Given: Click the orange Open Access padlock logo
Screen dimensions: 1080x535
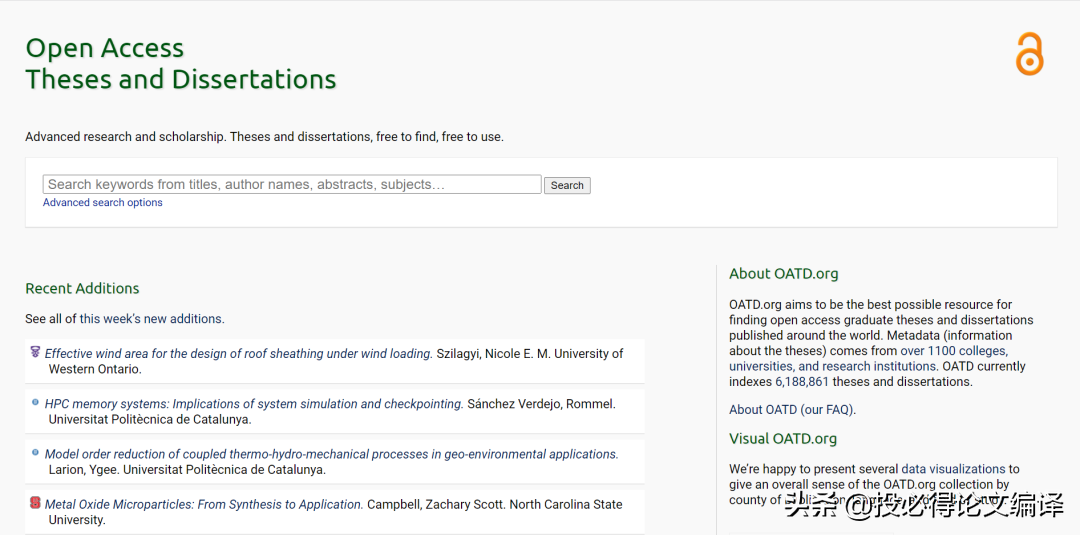Looking at the screenshot, I should coord(1029,54).
